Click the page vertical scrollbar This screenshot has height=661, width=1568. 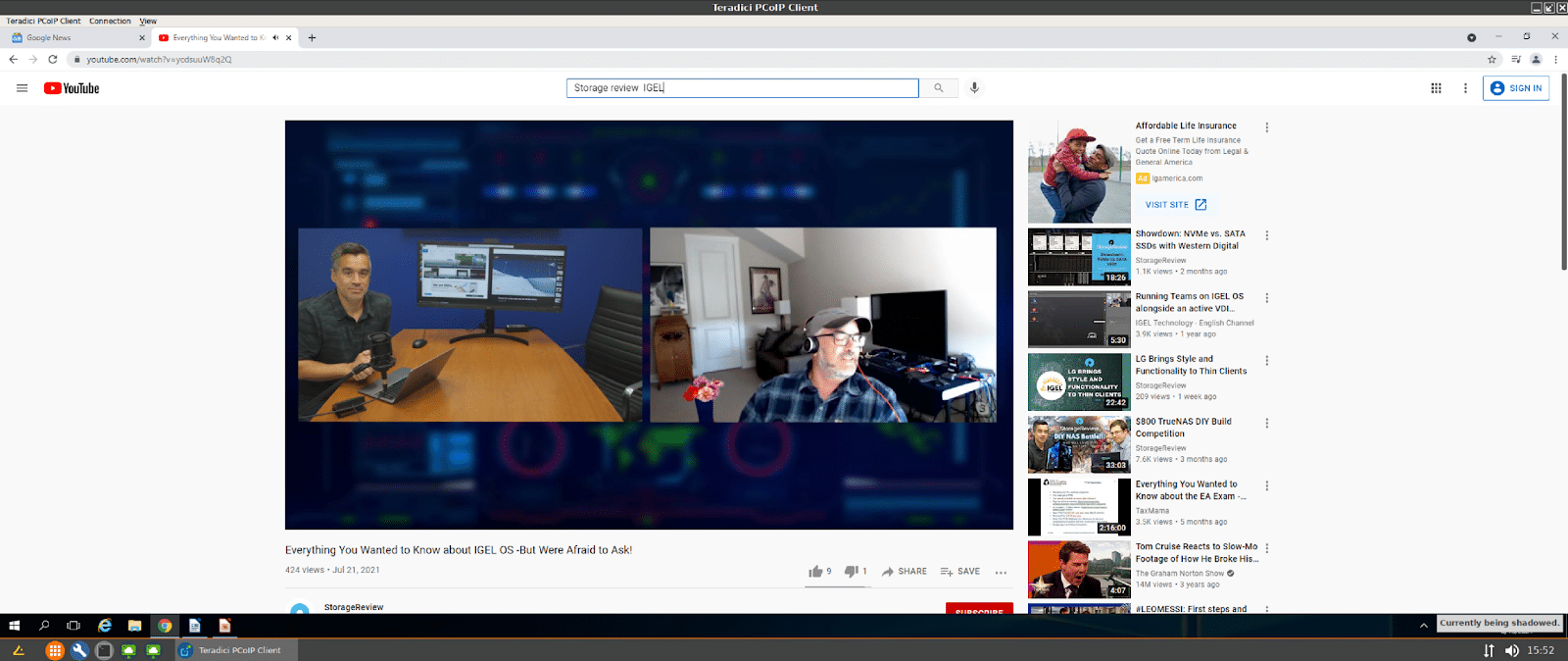click(x=1563, y=172)
